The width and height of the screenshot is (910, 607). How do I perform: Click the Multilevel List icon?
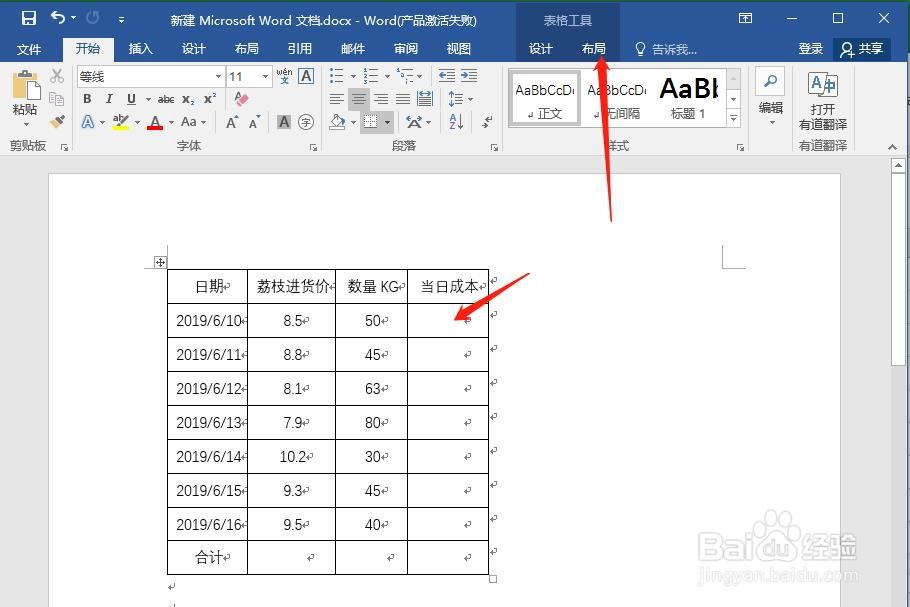coord(405,76)
